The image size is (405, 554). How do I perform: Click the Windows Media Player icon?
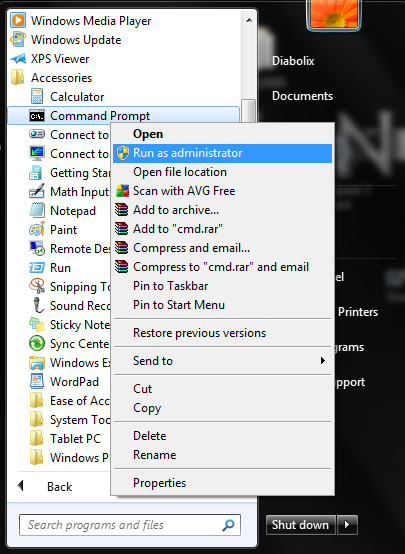(x=18, y=20)
